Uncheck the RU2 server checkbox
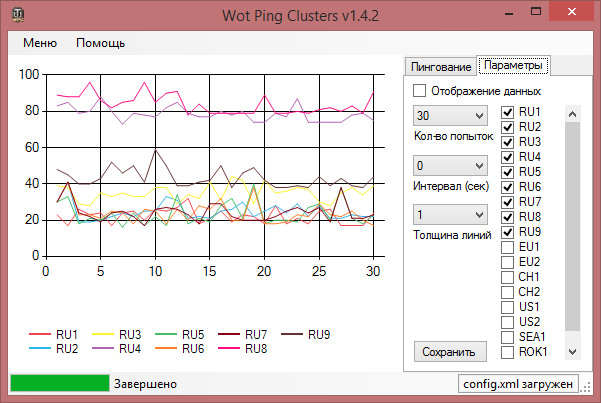Screen dimensions: 601x403 [x=507, y=127]
